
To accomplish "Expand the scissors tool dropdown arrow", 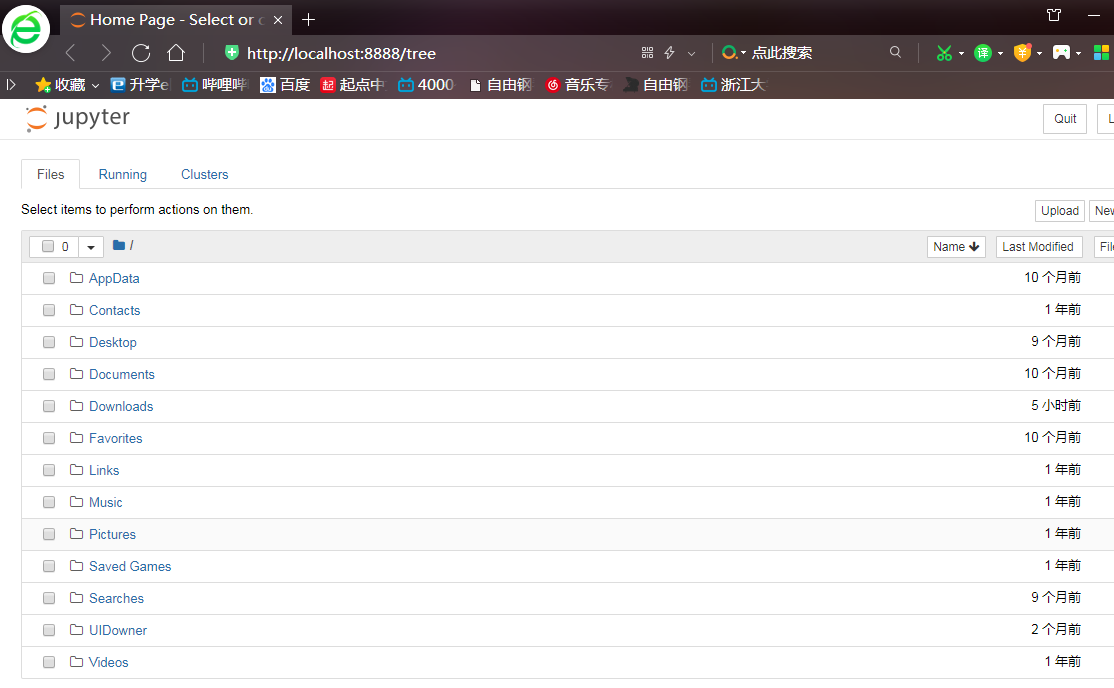I will point(961,53).
